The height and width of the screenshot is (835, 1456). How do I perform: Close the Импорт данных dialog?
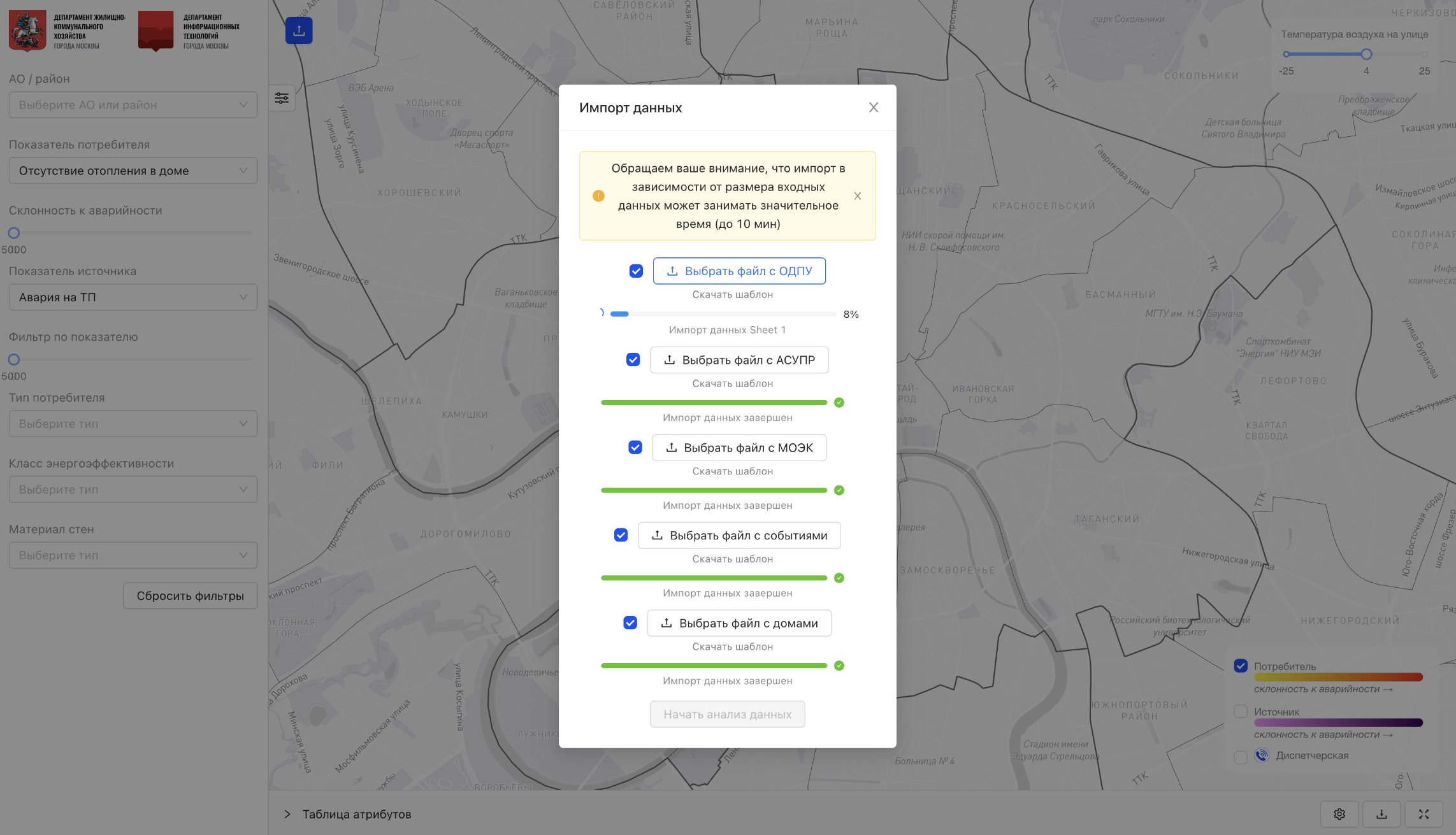[x=874, y=108]
